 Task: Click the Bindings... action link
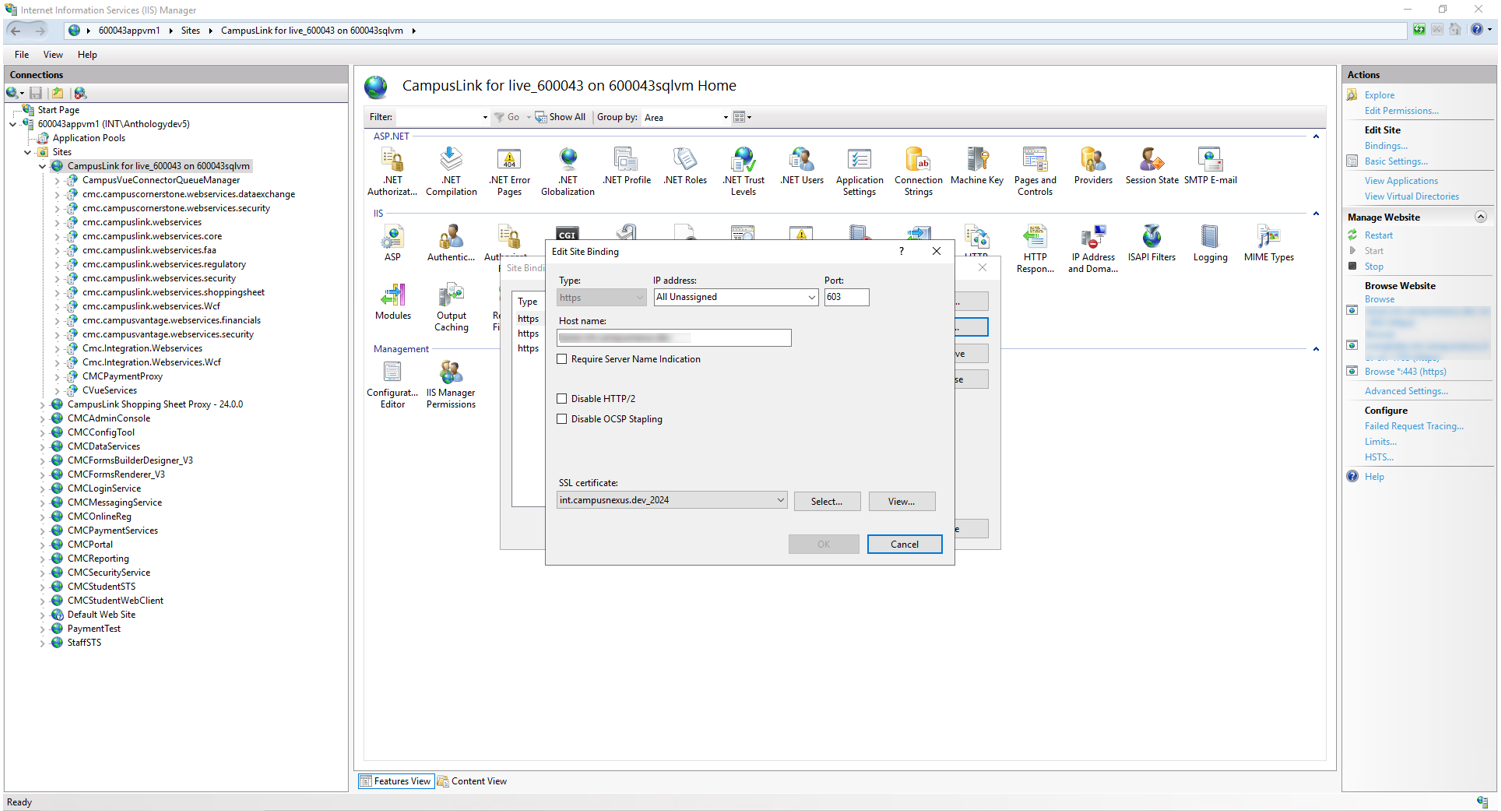click(1385, 146)
